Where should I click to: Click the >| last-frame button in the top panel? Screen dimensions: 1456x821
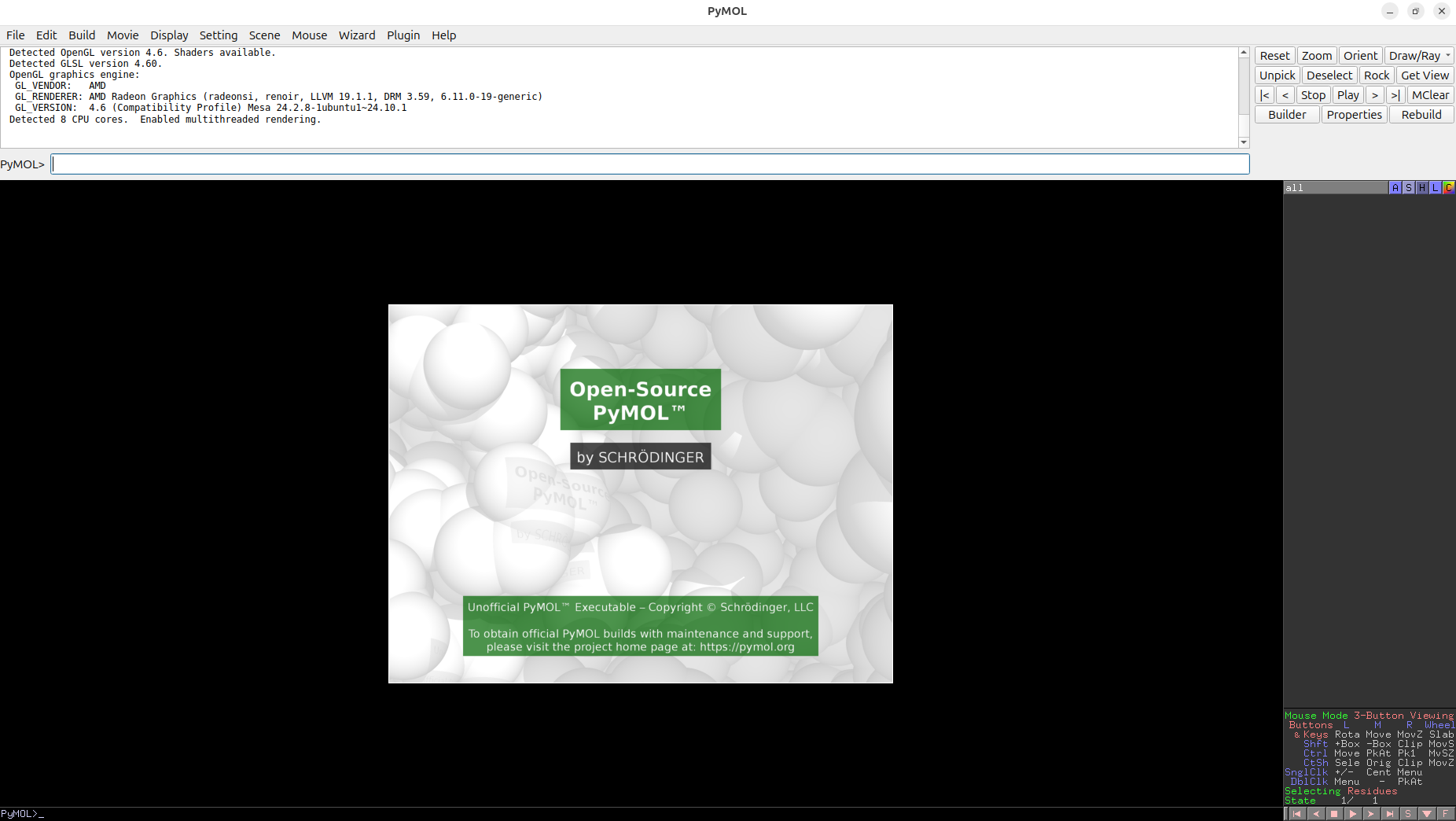click(1395, 95)
